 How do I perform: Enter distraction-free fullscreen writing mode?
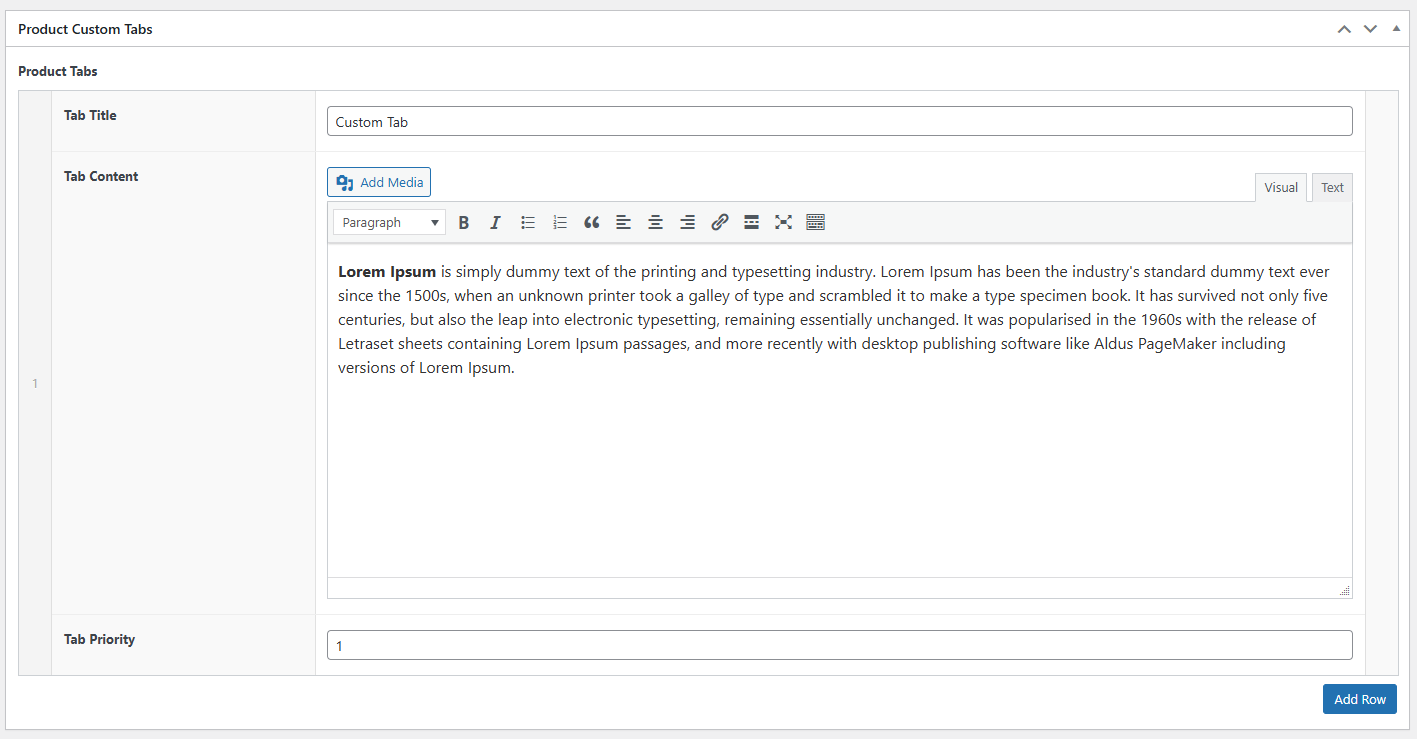point(783,222)
